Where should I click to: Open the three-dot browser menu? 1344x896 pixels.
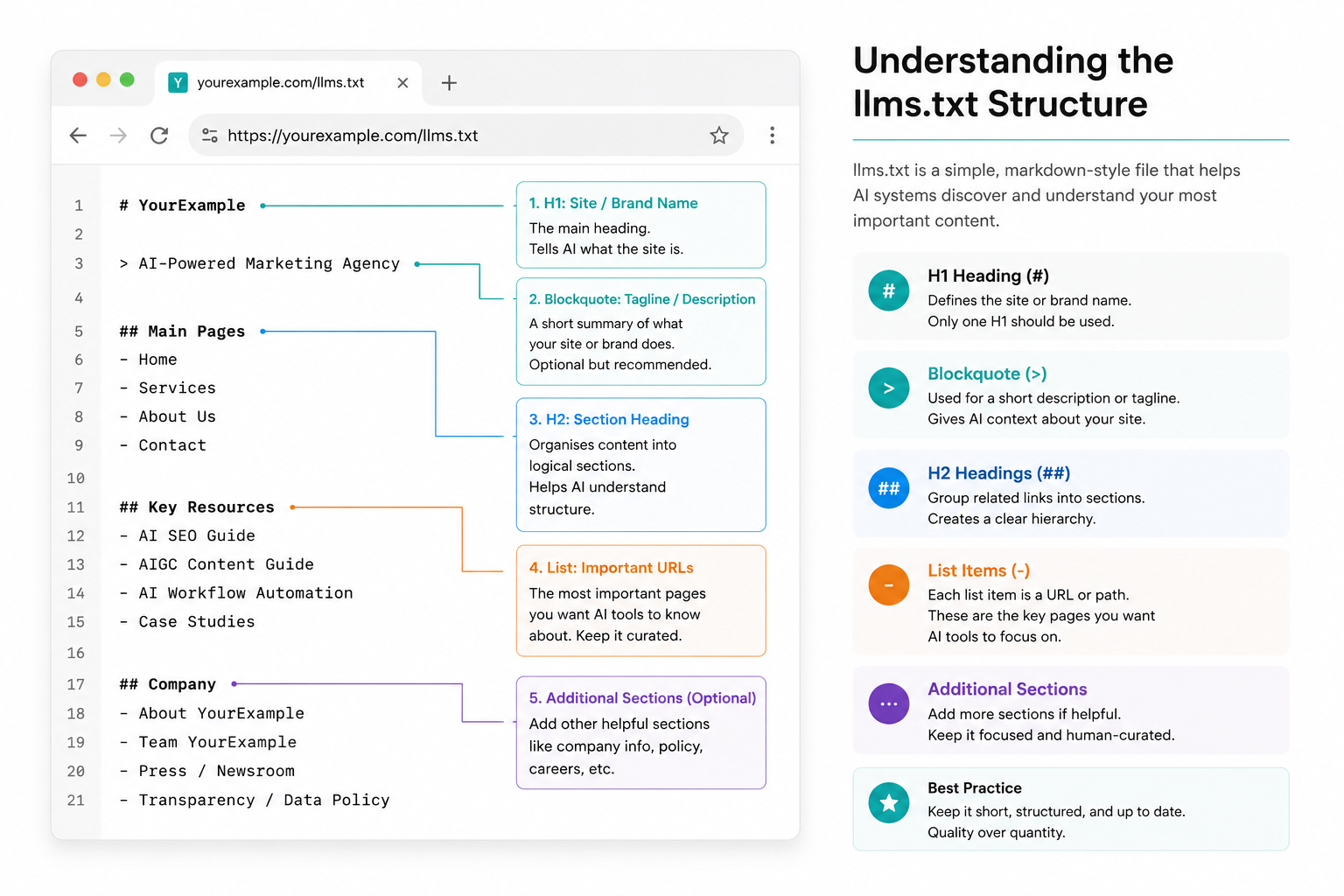772,136
